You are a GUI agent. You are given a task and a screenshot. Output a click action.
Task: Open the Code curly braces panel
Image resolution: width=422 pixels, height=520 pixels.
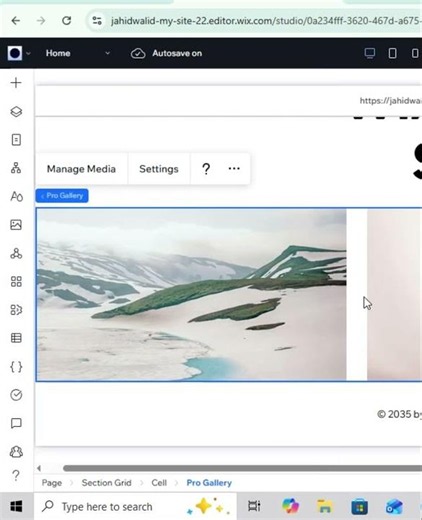pyautogui.click(x=16, y=367)
